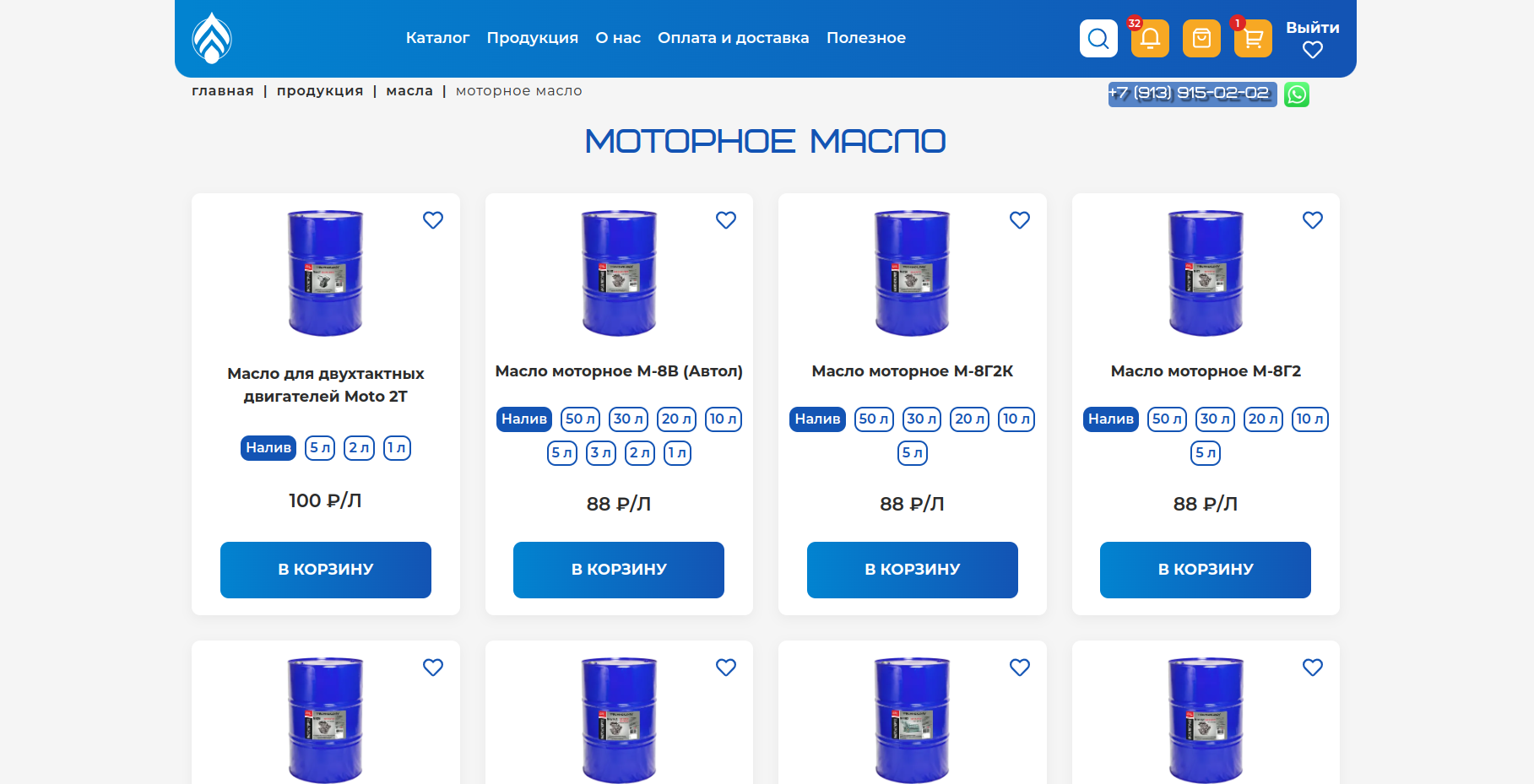Open the М-8Г2К barrel image
The image size is (1534, 784).
click(913, 273)
